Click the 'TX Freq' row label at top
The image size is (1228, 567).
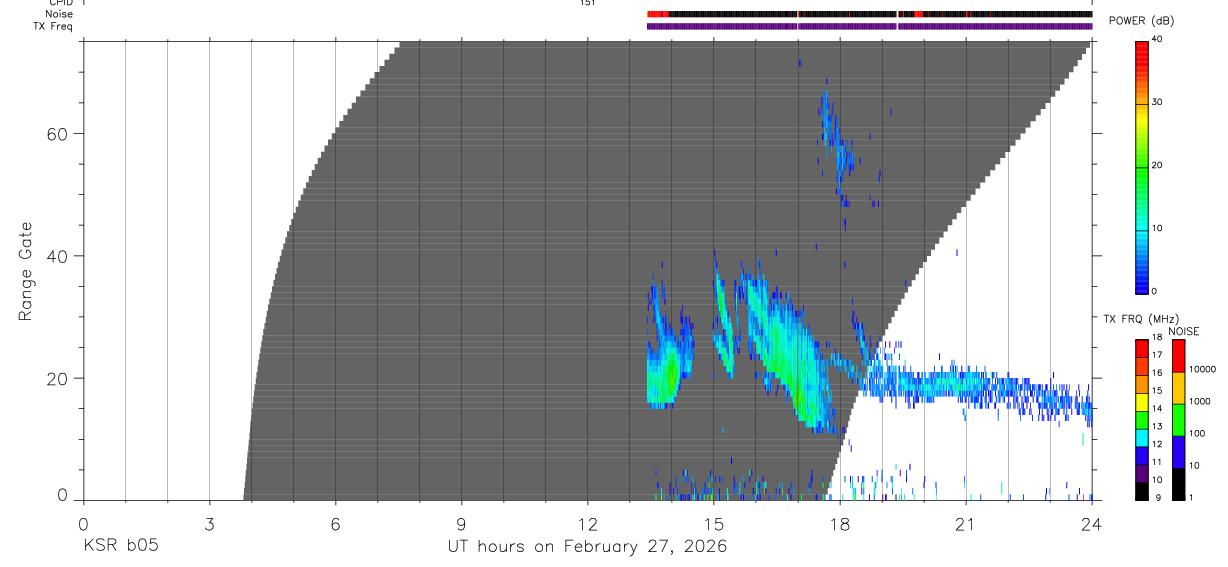(x=54, y=26)
